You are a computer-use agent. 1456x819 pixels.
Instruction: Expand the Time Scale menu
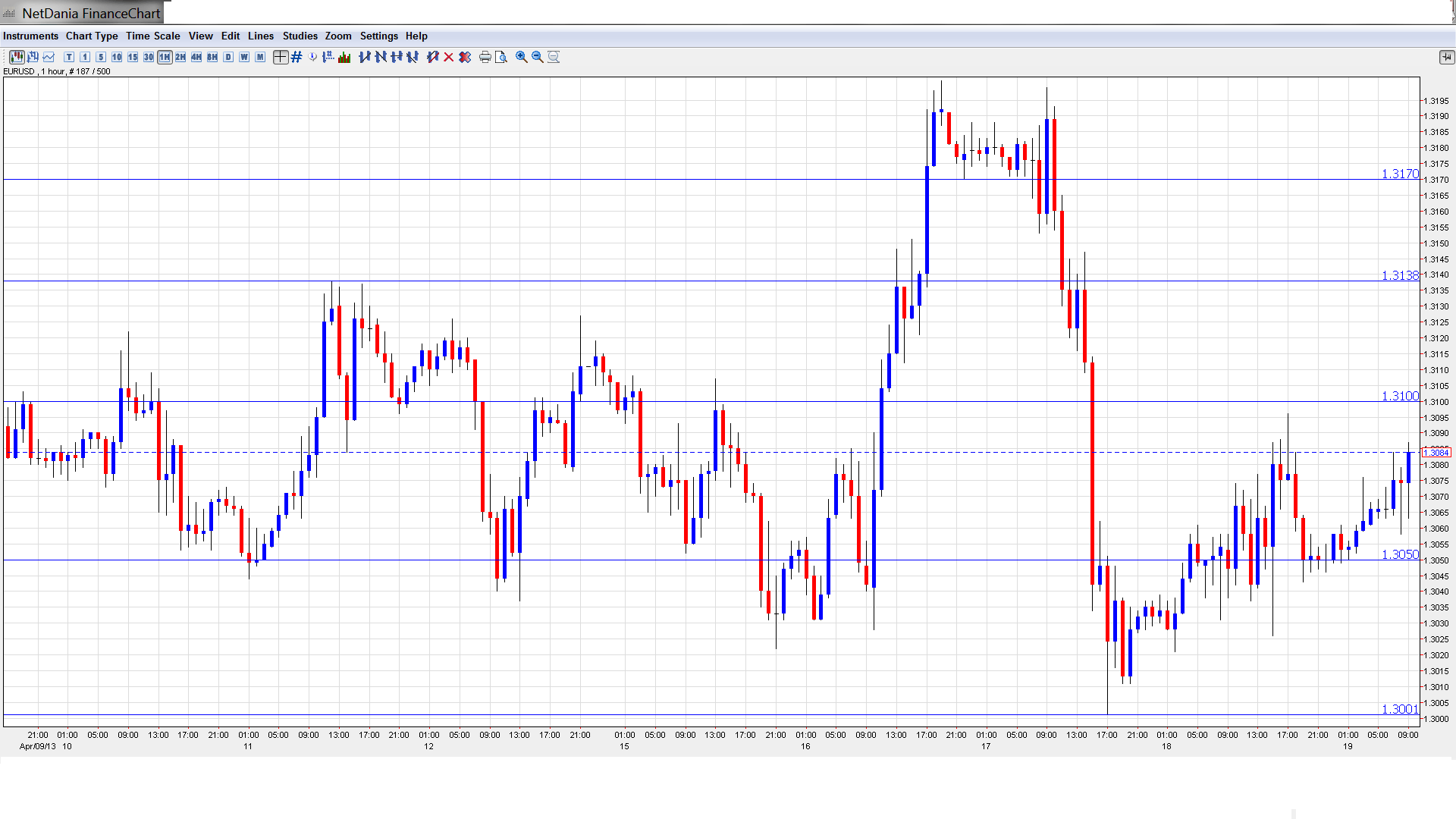click(x=152, y=36)
